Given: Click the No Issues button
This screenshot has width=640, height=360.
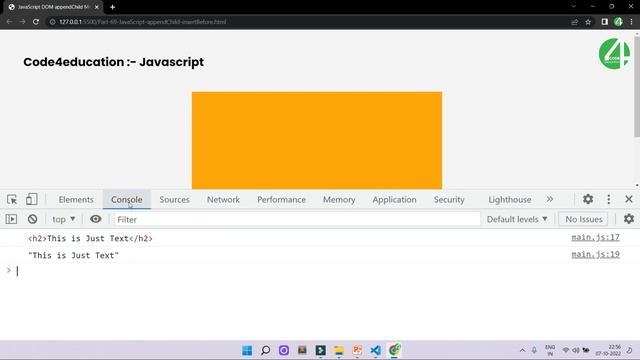Looking at the screenshot, I should (x=584, y=219).
